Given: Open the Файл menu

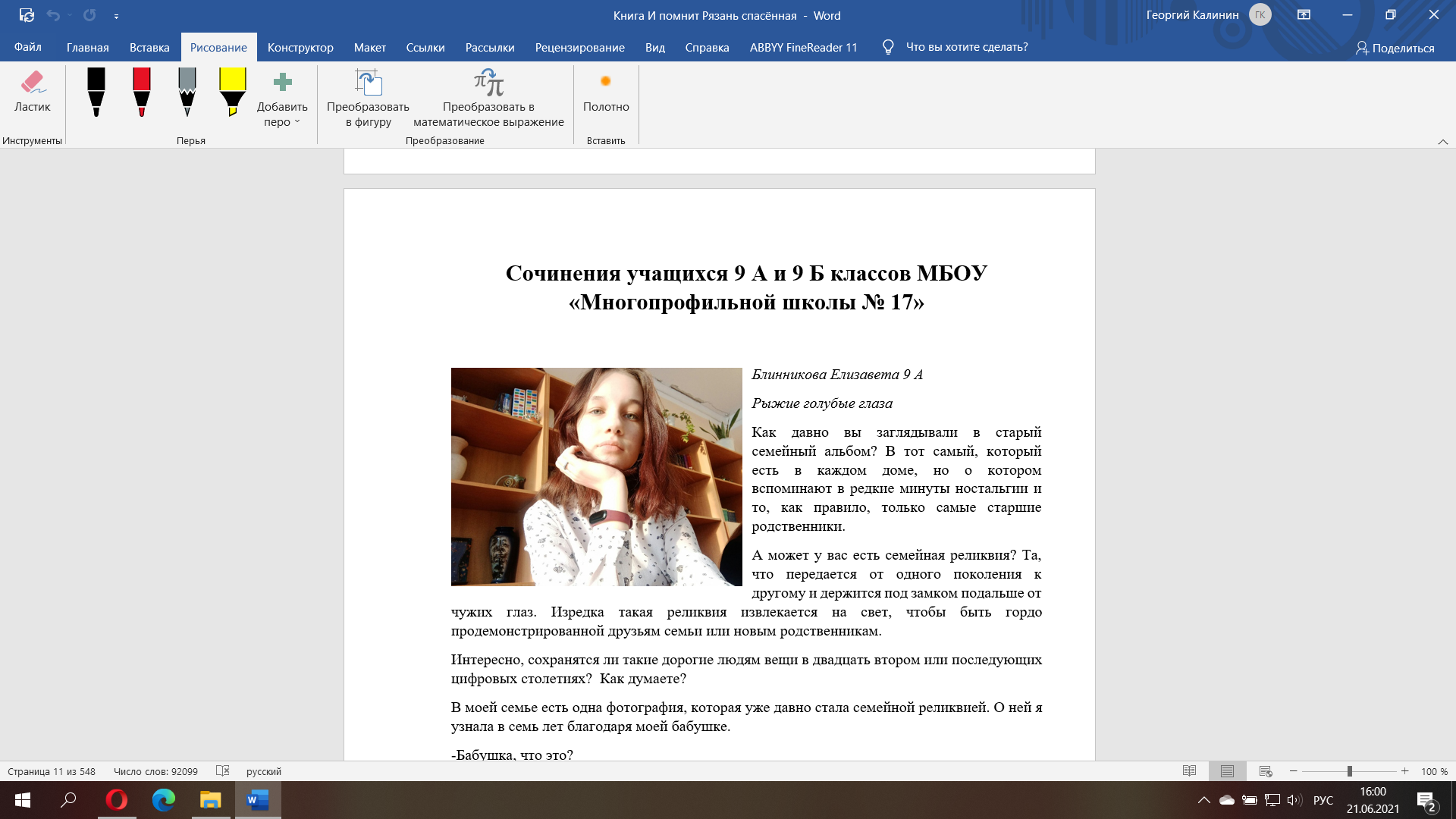Looking at the screenshot, I should [x=28, y=47].
